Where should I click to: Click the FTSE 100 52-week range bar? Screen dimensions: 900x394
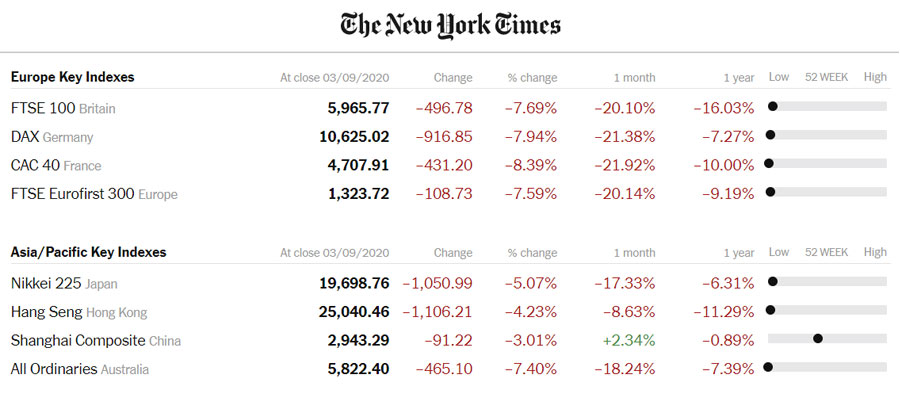pos(827,106)
